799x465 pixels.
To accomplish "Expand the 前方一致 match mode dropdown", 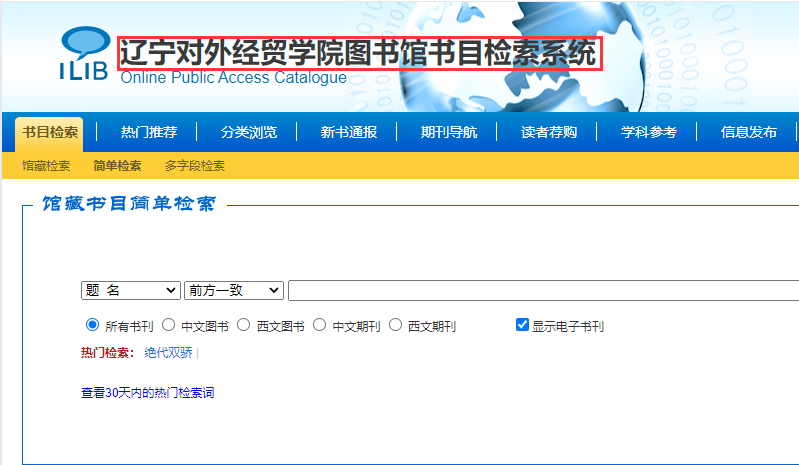I will [x=234, y=290].
